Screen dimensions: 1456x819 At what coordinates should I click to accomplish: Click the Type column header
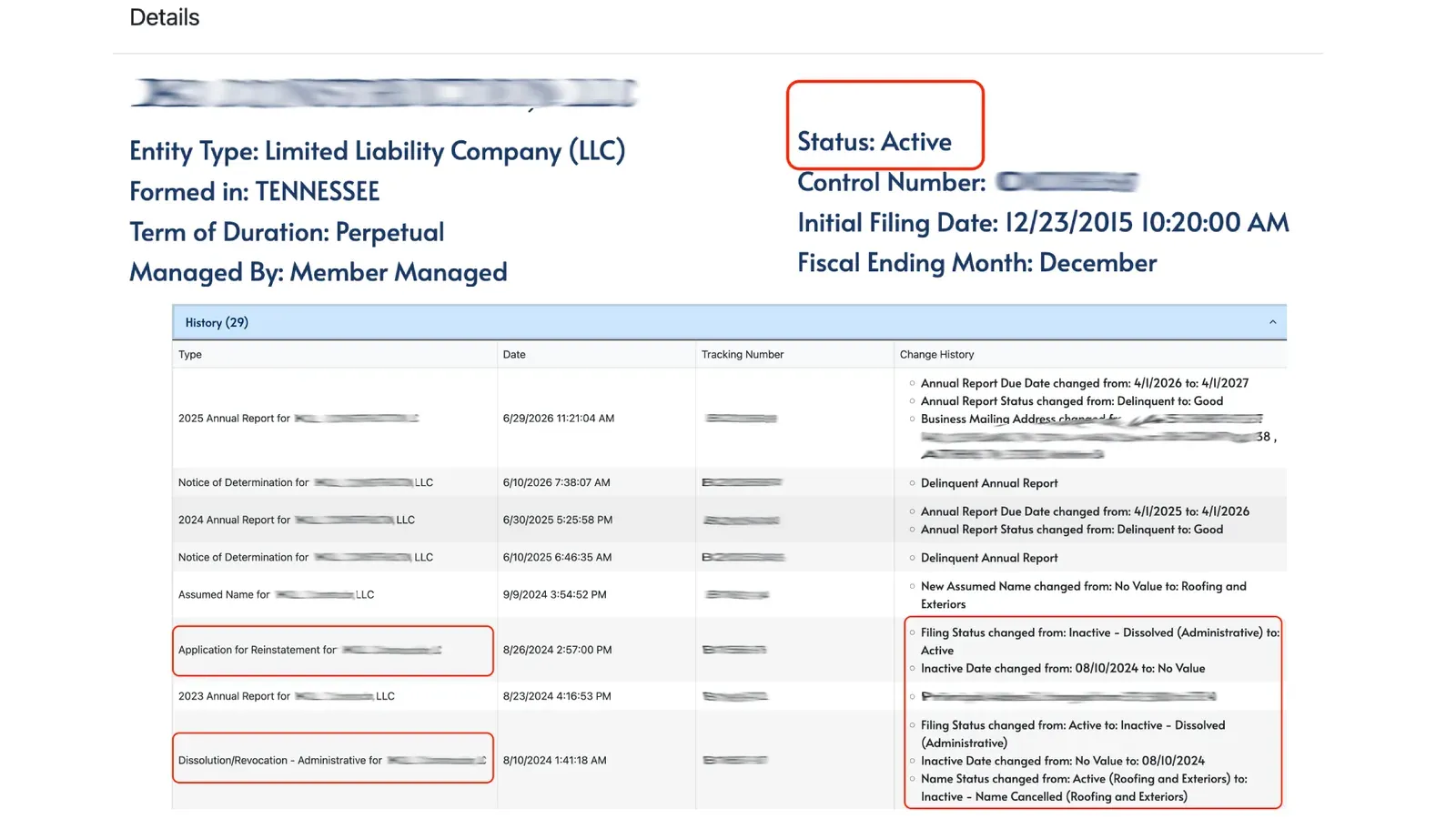190,355
